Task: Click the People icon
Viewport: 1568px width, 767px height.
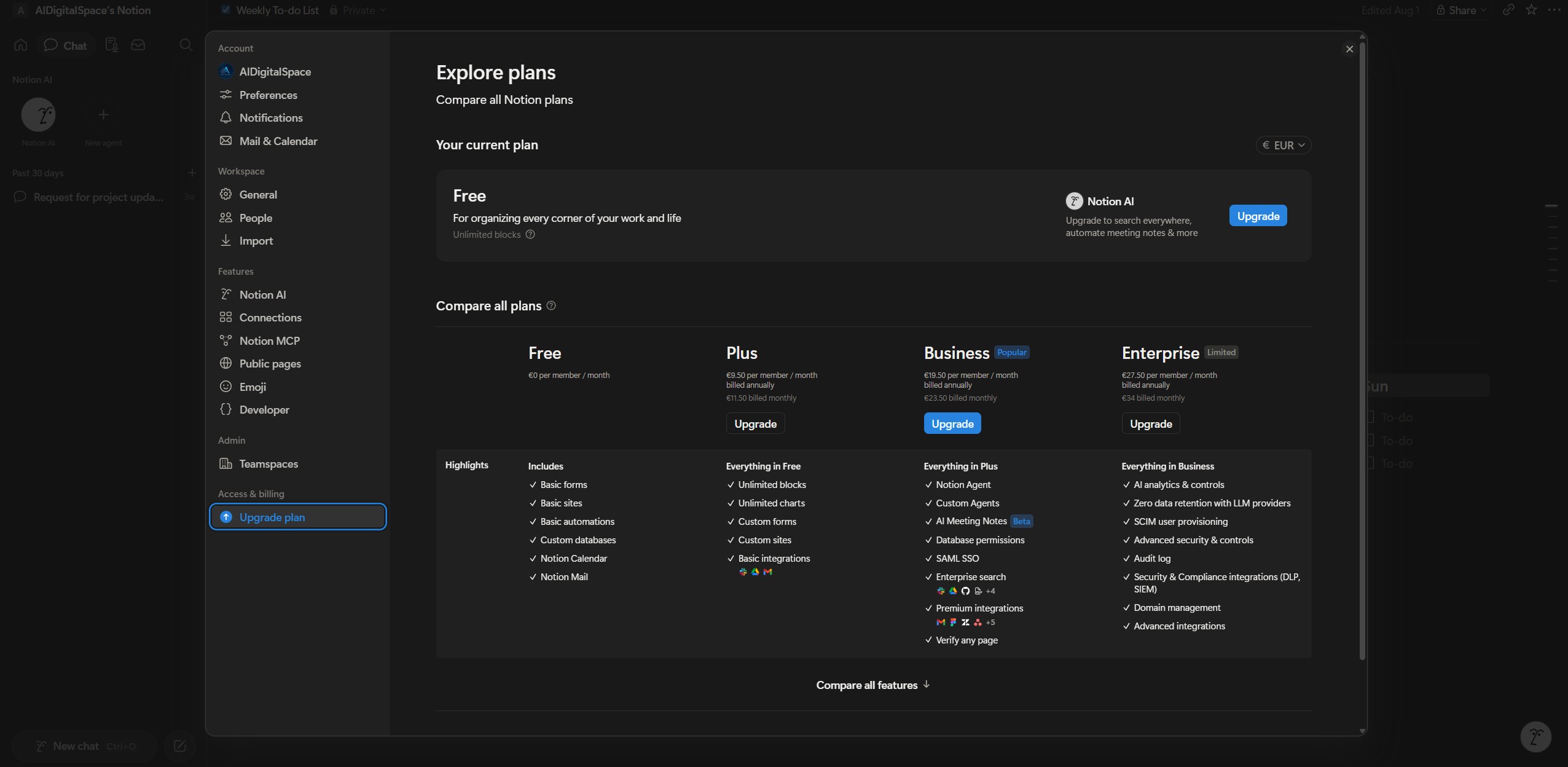Action: pos(225,218)
